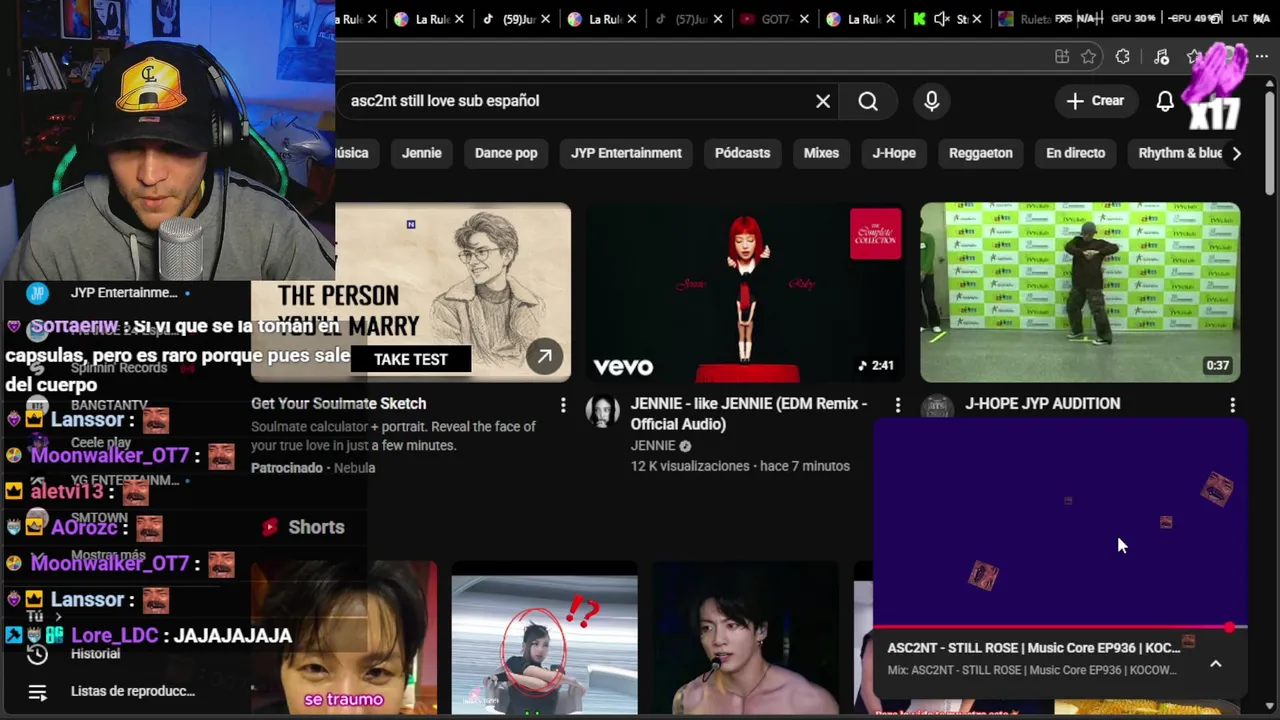Open options menu for JENNIE EDM Remix video
1280x720 pixels.
(898, 405)
